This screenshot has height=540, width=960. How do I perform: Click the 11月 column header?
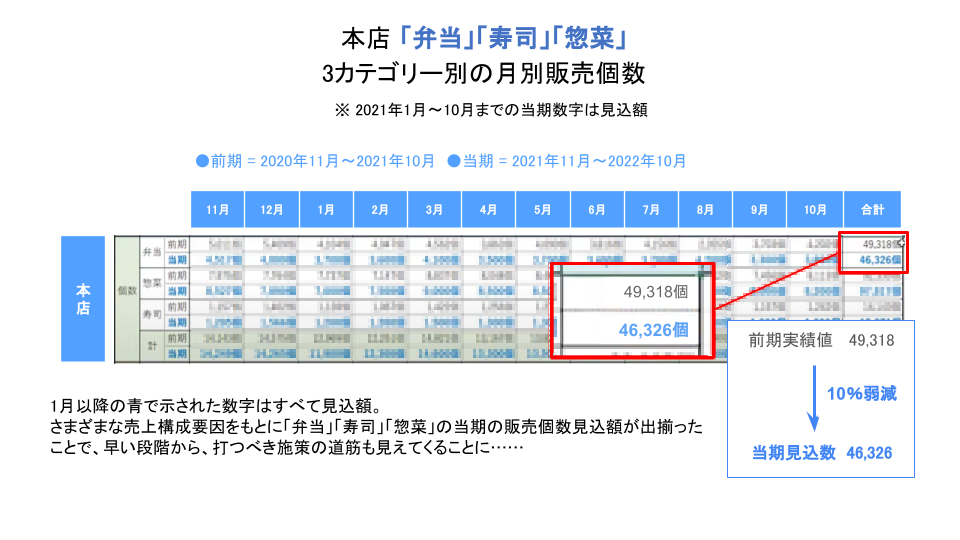click(217, 209)
